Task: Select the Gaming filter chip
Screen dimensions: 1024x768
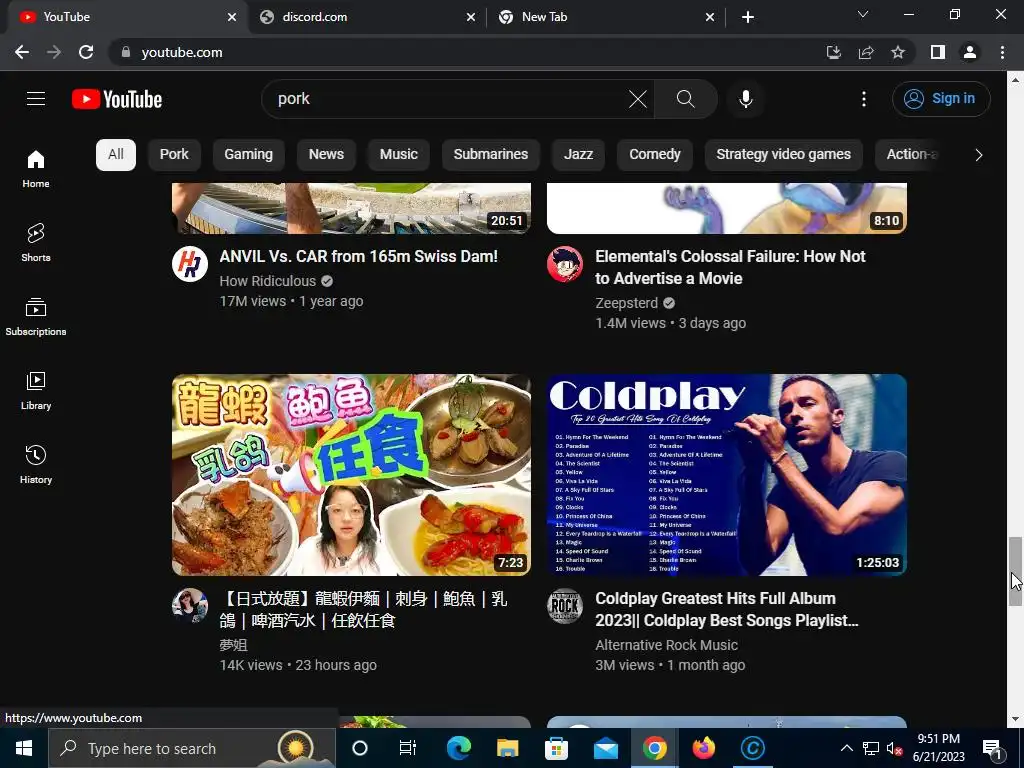Action: click(x=248, y=155)
